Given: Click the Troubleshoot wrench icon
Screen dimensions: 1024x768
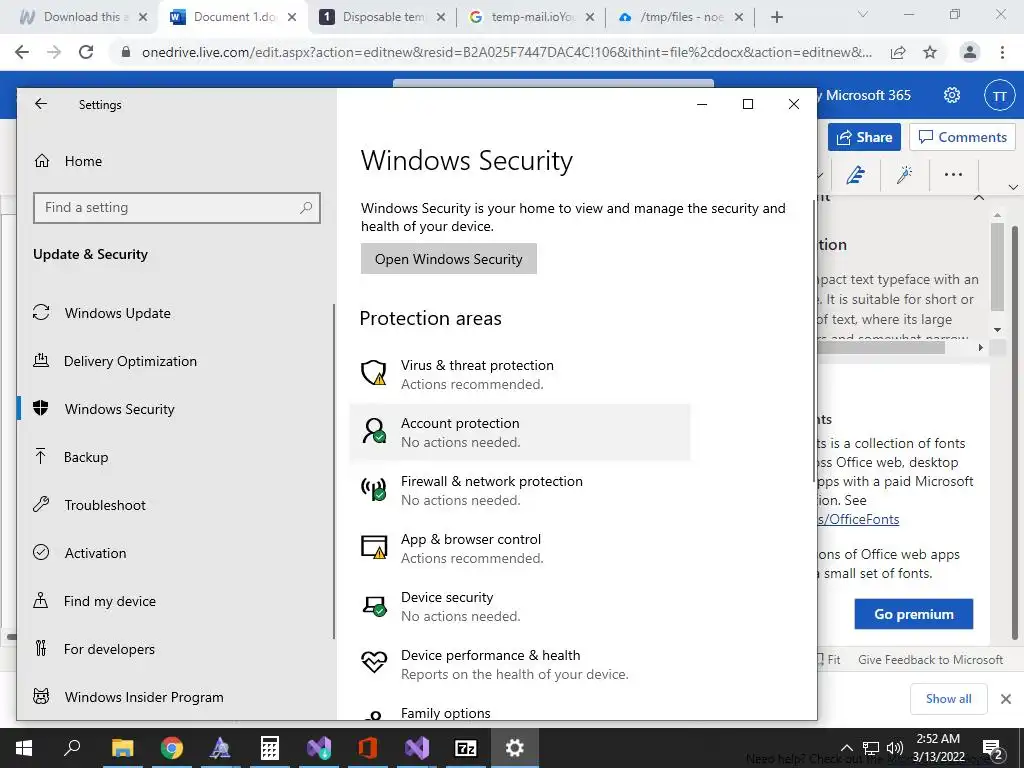Looking at the screenshot, I should 41,504.
